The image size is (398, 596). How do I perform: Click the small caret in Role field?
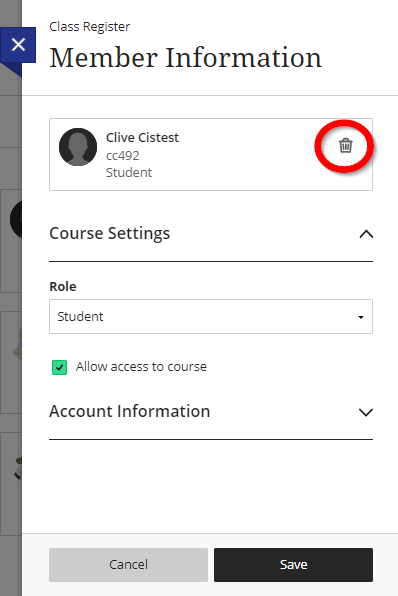361,317
